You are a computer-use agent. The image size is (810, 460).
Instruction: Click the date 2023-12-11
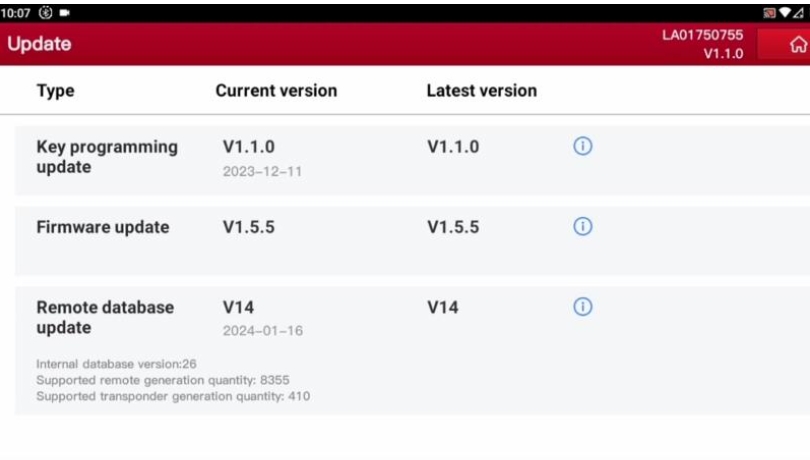pyautogui.click(x=262, y=171)
